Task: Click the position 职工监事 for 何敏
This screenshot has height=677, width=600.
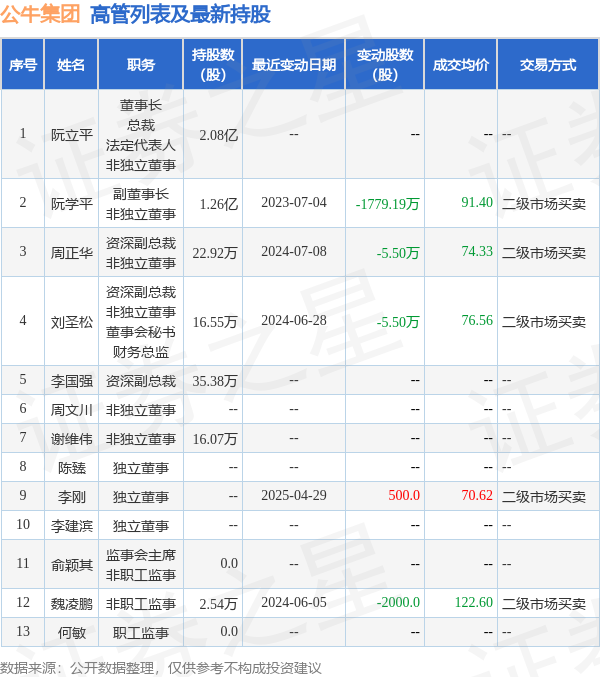Action: point(141,633)
